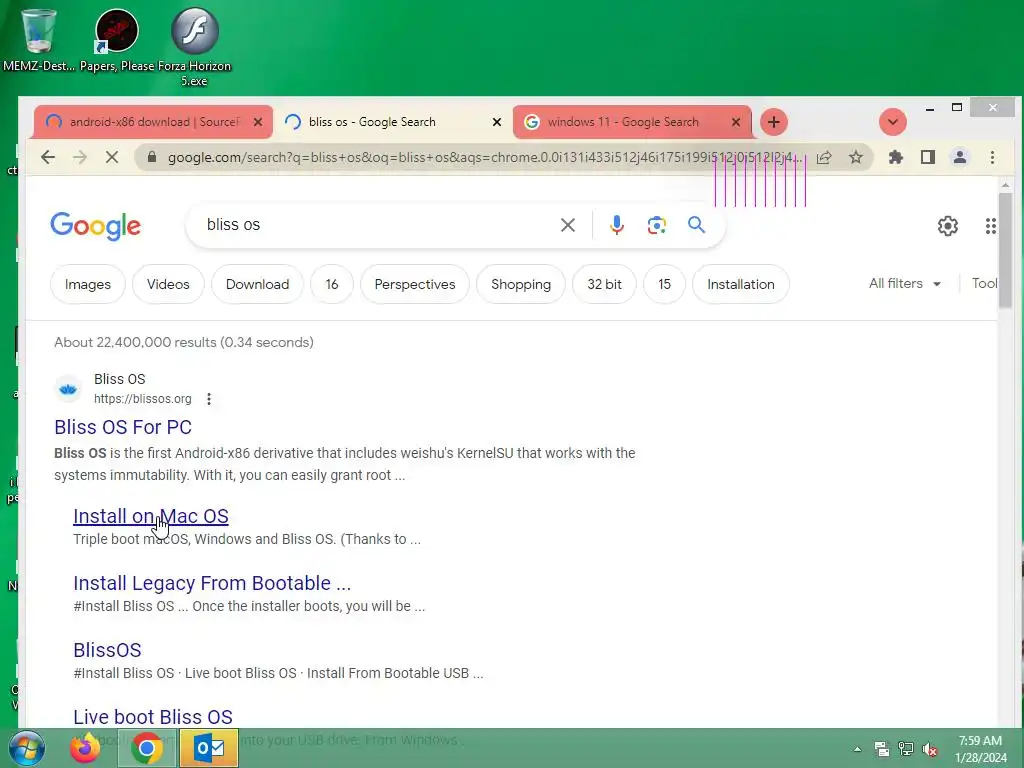This screenshot has width=1024, height=768.
Task: Open Chrome extensions puzzle icon
Action: coord(896,157)
